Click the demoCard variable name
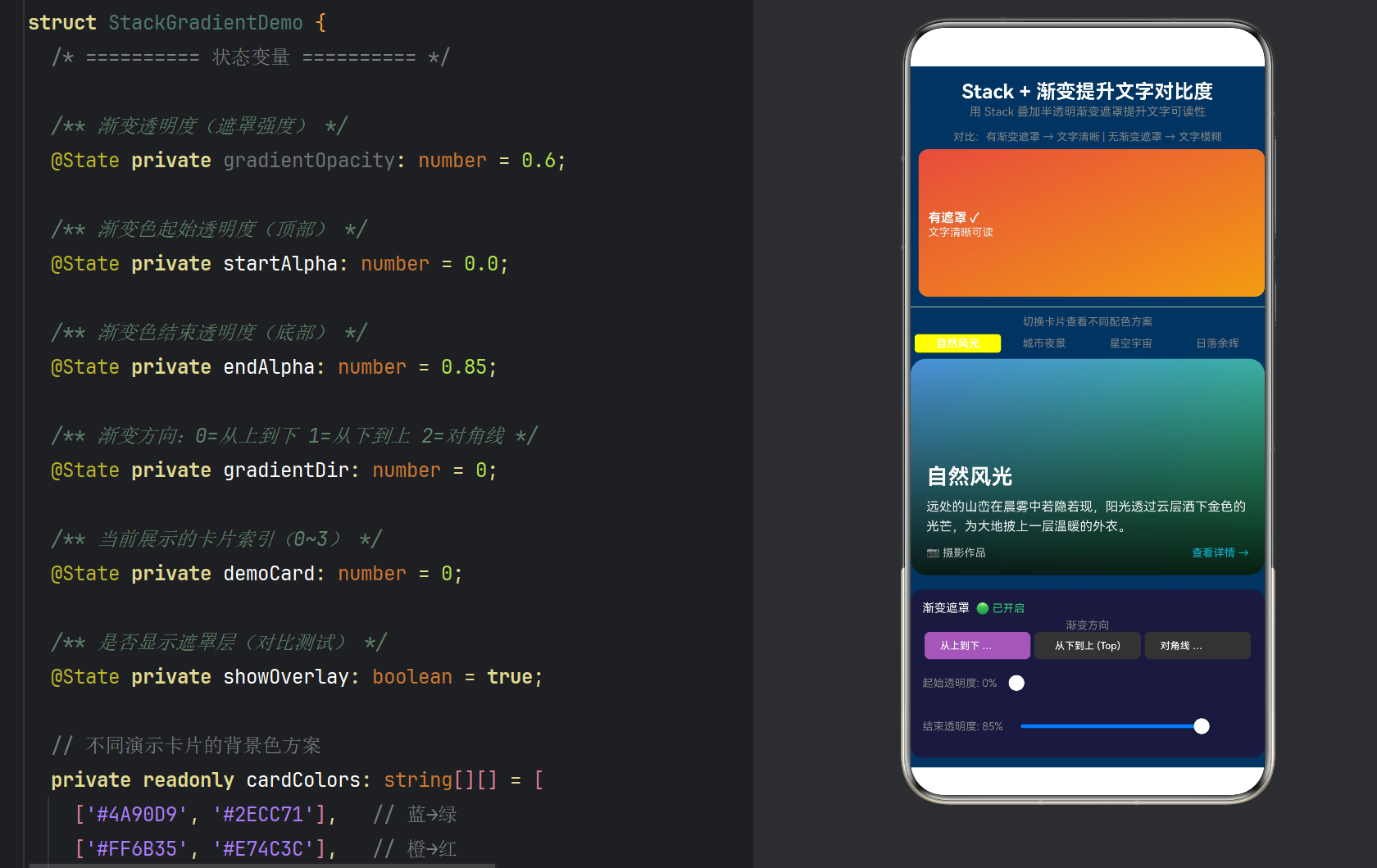Image resolution: width=1377 pixels, height=868 pixels. pos(269,574)
